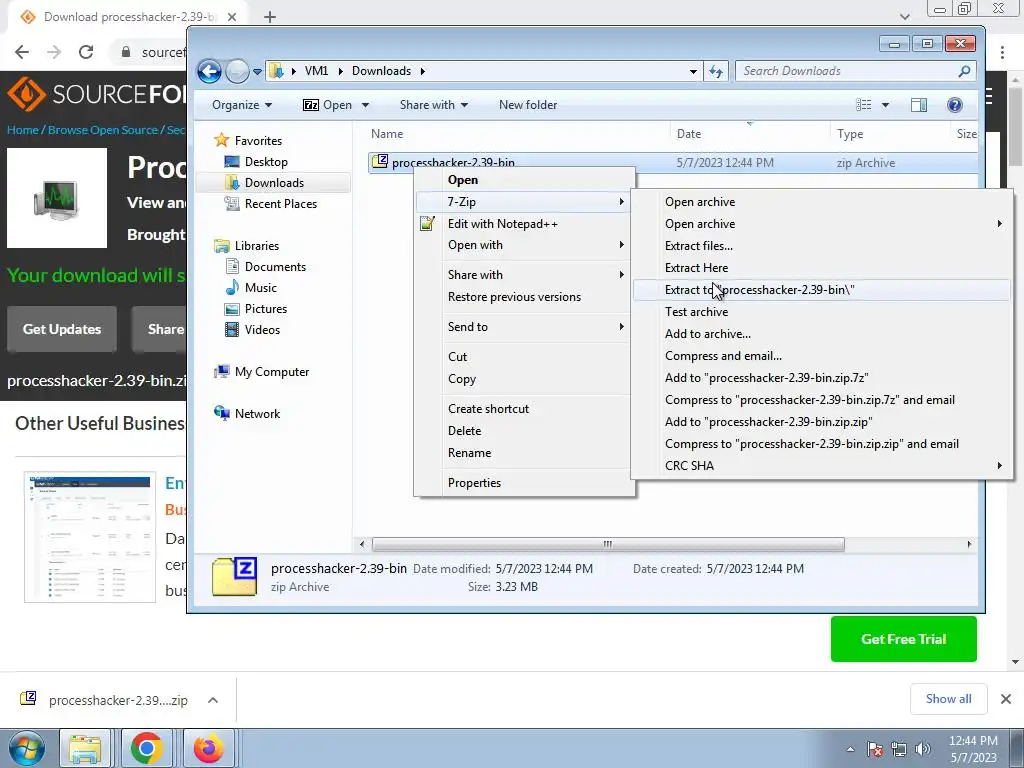The height and width of the screenshot is (768, 1024).
Task: Select the 7-Zip context menu entry
Action: 524,202
